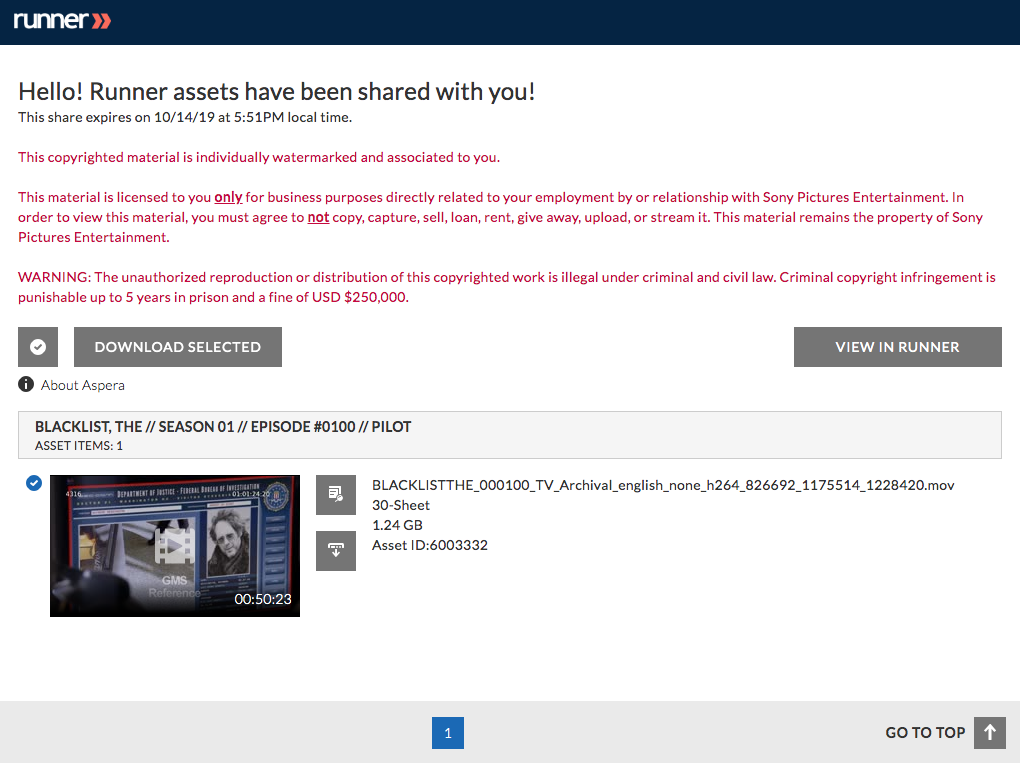Click the Go To Top arrow icon
The height and width of the screenshot is (763, 1020).
(989, 733)
